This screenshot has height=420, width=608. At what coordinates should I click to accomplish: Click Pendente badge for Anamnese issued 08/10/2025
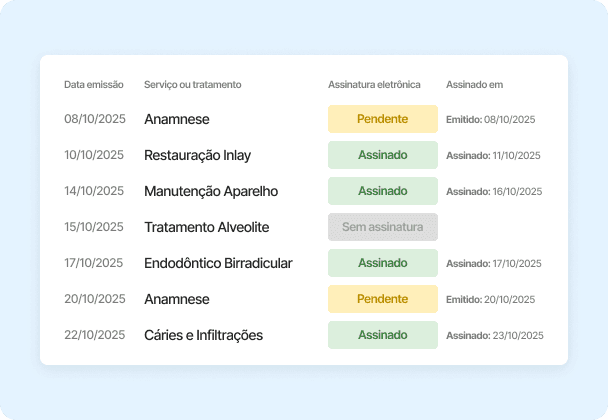tap(383, 119)
